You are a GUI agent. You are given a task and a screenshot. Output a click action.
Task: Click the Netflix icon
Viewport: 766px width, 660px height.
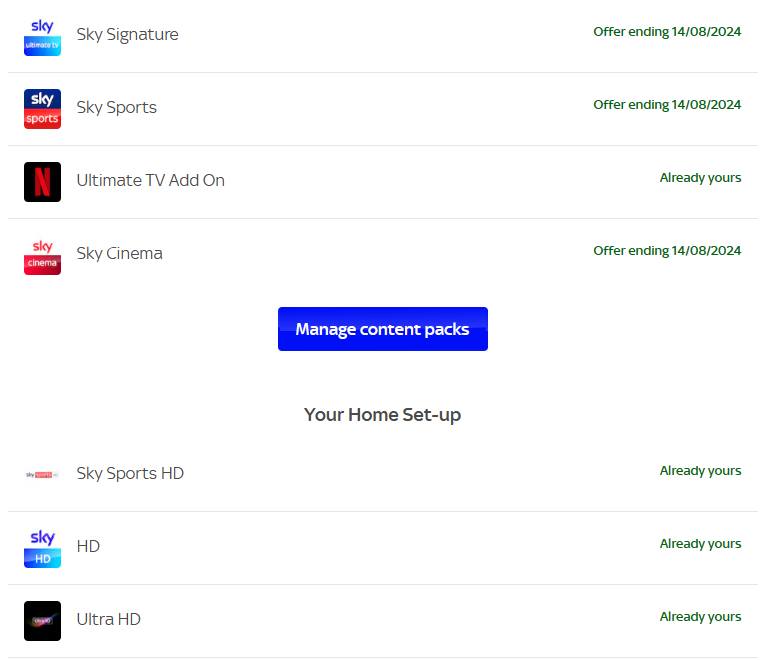pyautogui.click(x=42, y=181)
